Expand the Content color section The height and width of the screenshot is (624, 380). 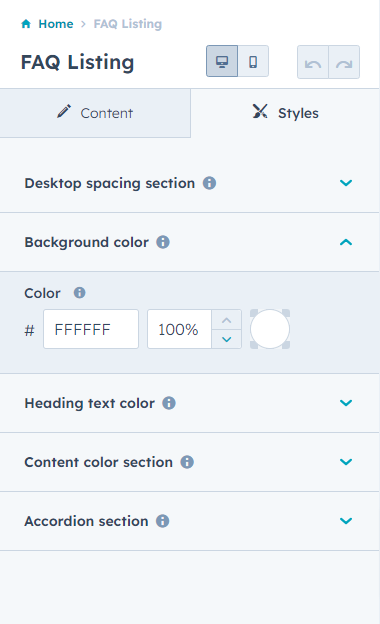(346, 462)
